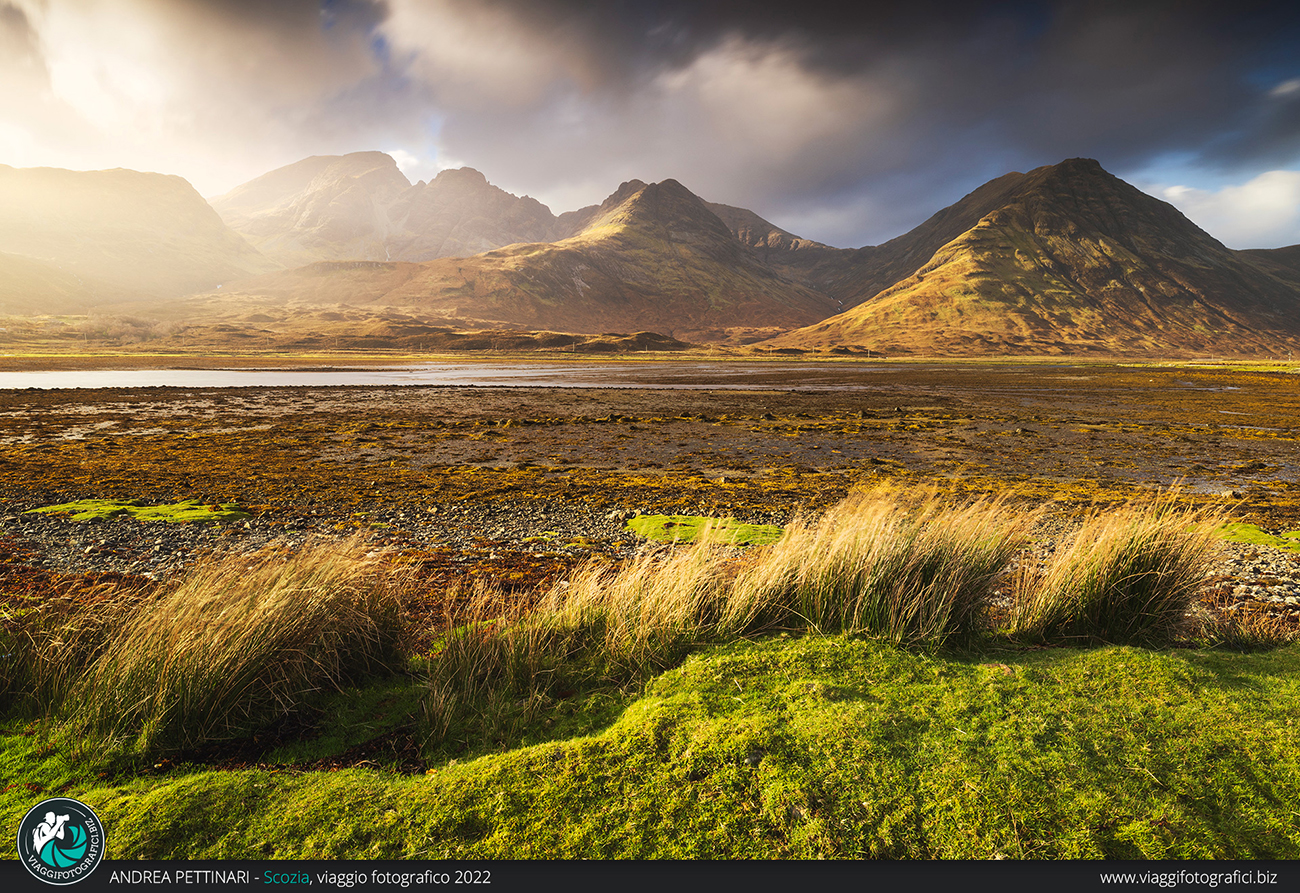This screenshot has width=1300, height=893.
Task: Click the "viaggio fotografico 2022" caption text
Action: [404, 877]
